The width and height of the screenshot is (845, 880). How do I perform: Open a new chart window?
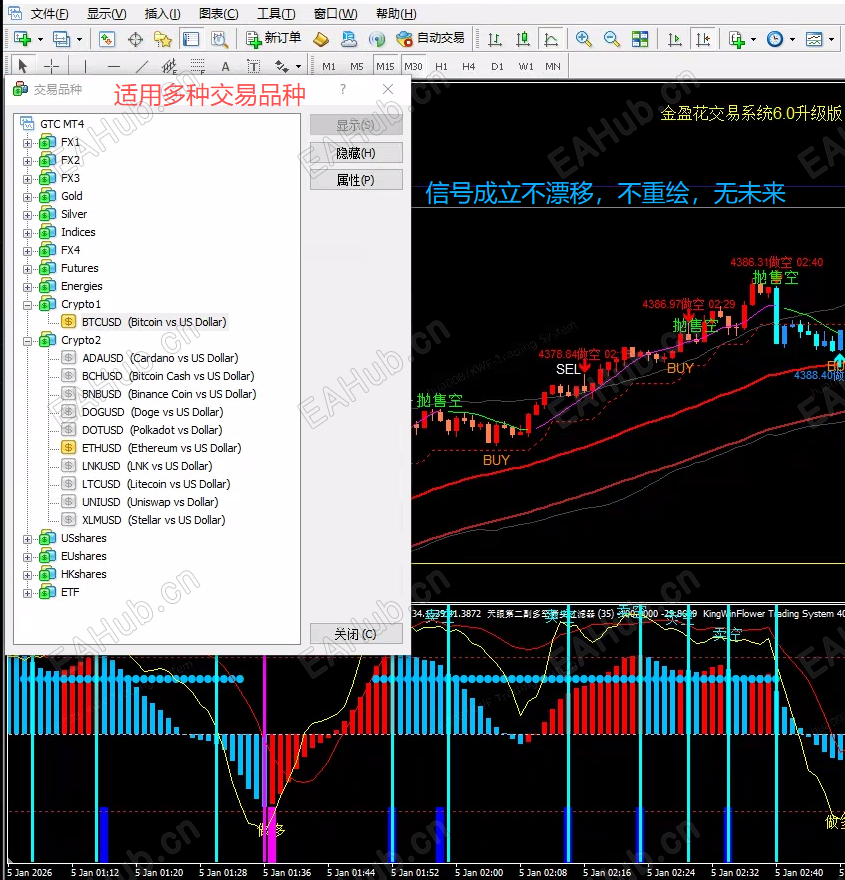[22, 39]
